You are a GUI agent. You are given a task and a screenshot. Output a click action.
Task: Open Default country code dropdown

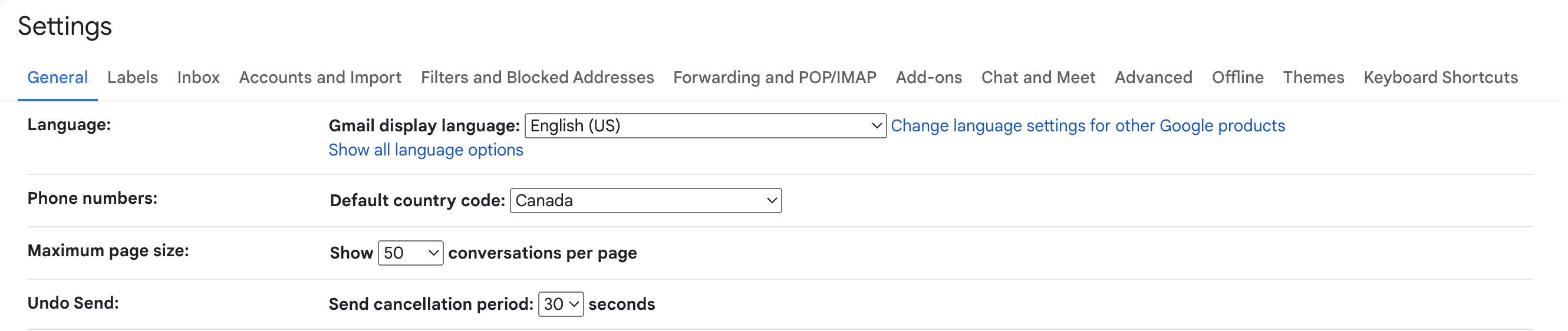click(x=646, y=201)
